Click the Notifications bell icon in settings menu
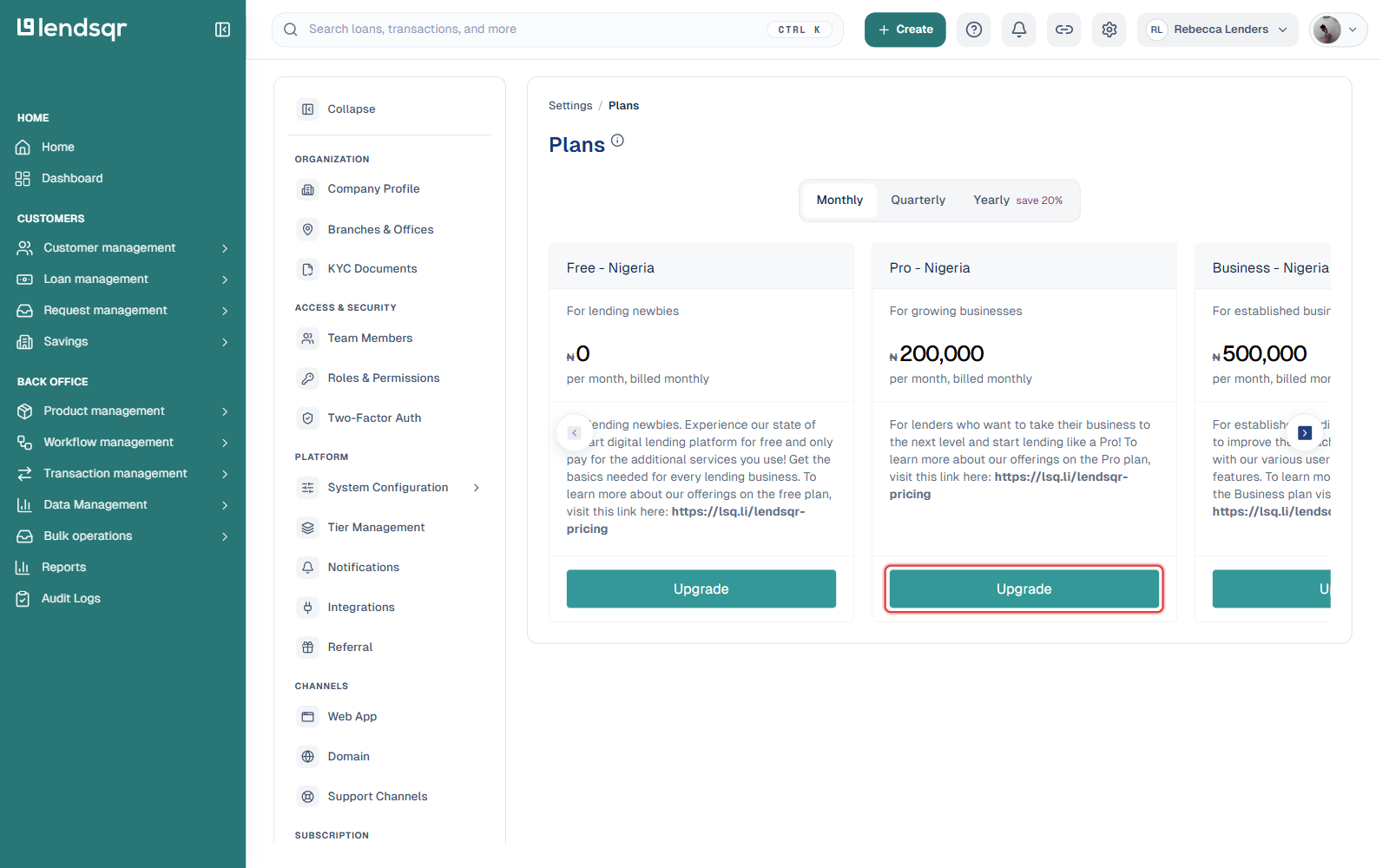1389x868 pixels. click(307, 568)
